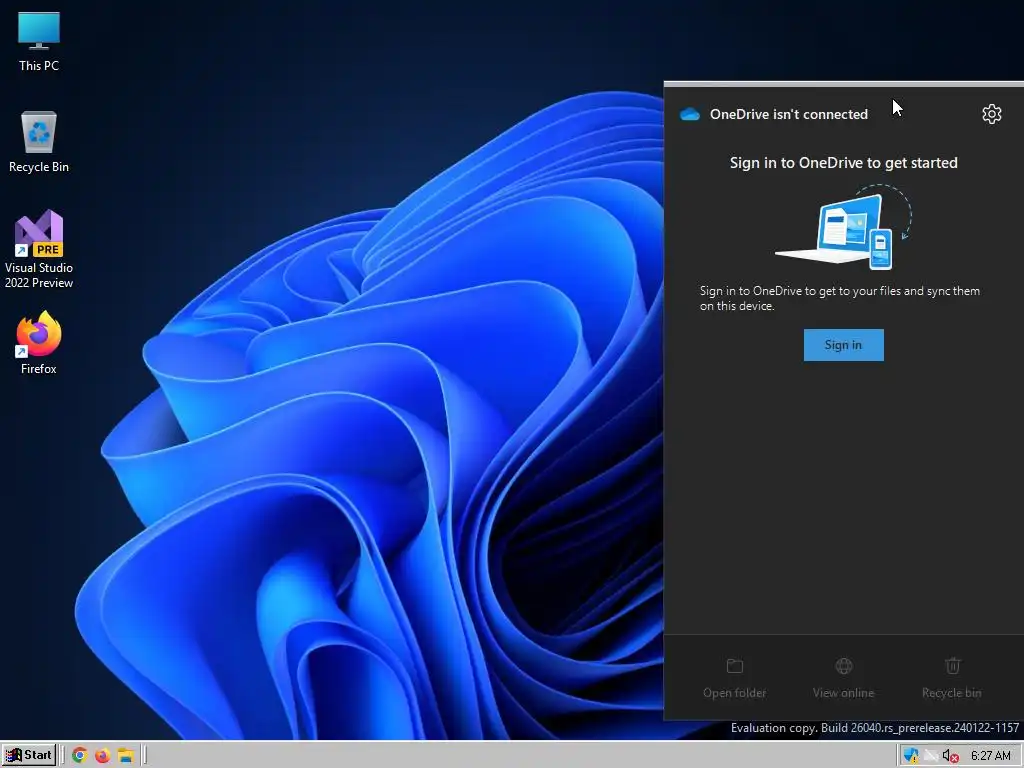Click Recycle bin in OneDrive panel
Screen dimensions: 1024x768
[952, 679]
